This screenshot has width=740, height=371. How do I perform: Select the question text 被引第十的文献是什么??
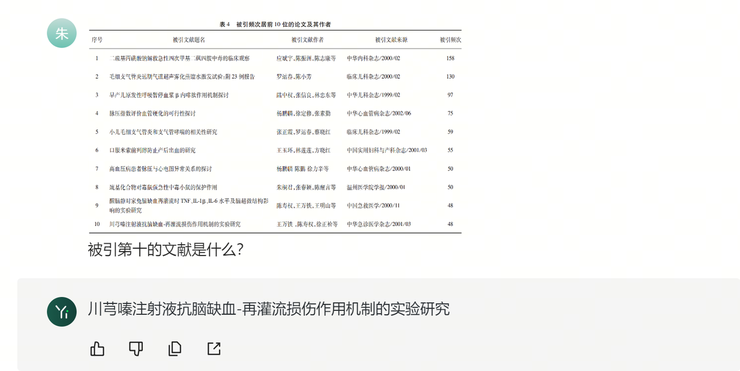166,249
